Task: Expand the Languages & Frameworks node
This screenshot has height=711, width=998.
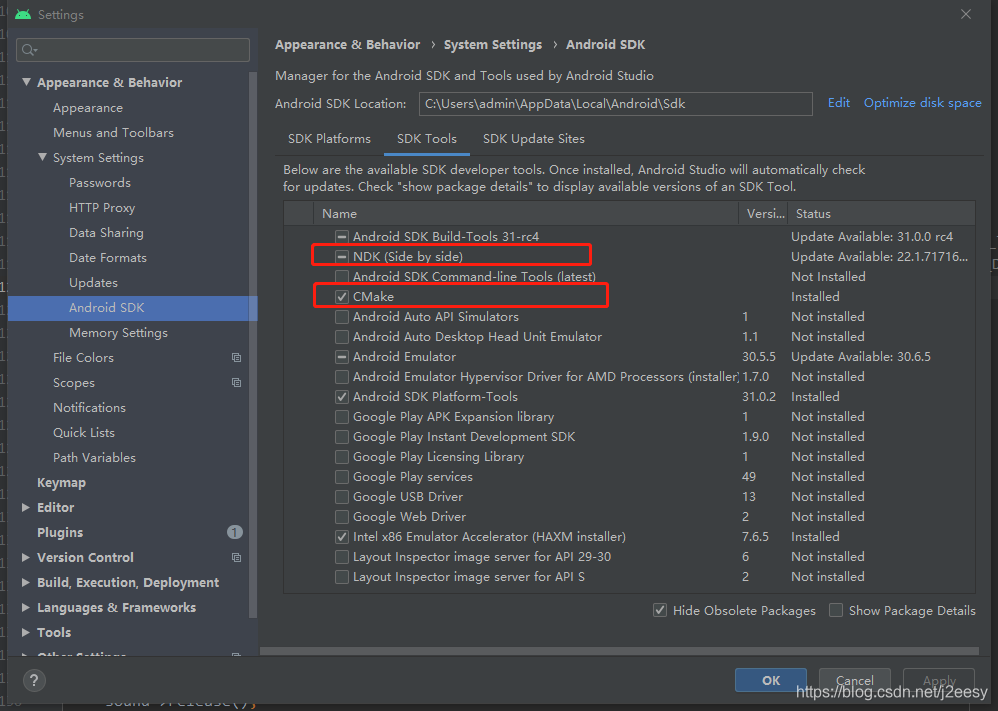Action: [x=26, y=607]
